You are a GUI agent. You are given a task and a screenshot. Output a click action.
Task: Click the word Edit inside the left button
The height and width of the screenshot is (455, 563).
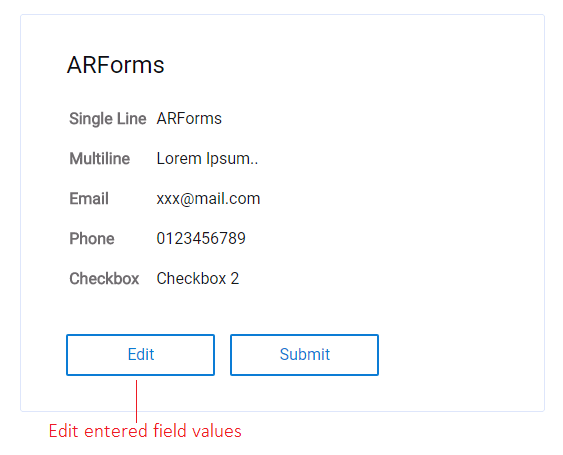click(x=141, y=354)
